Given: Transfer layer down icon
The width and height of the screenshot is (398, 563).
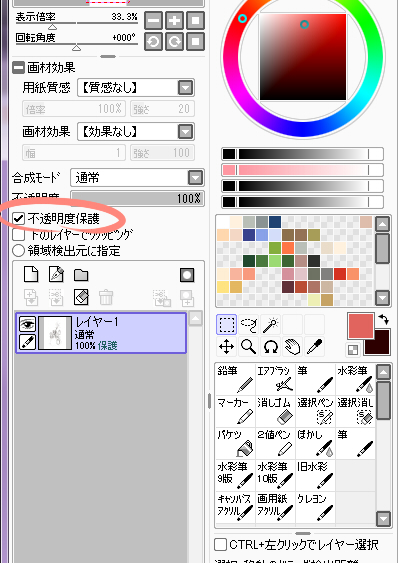Looking at the screenshot, I should click(31, 298).
